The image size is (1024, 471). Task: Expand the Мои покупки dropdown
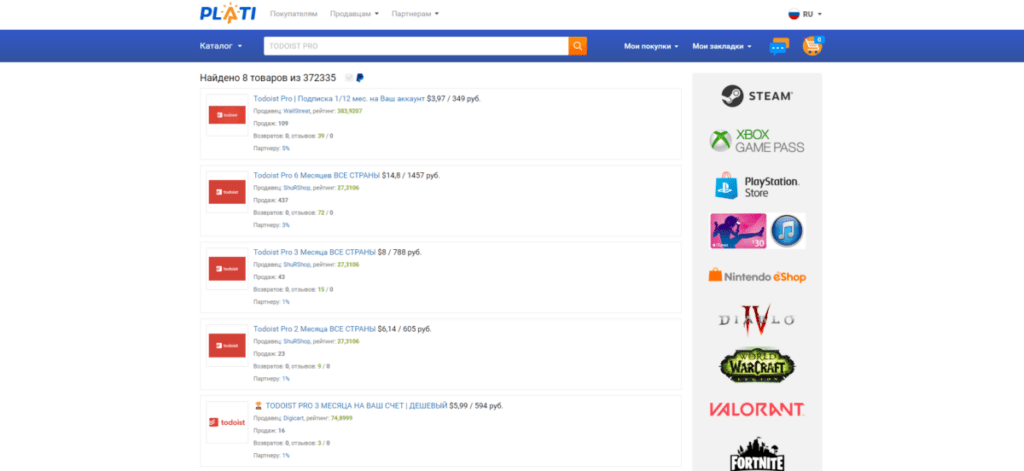[651, 46]
